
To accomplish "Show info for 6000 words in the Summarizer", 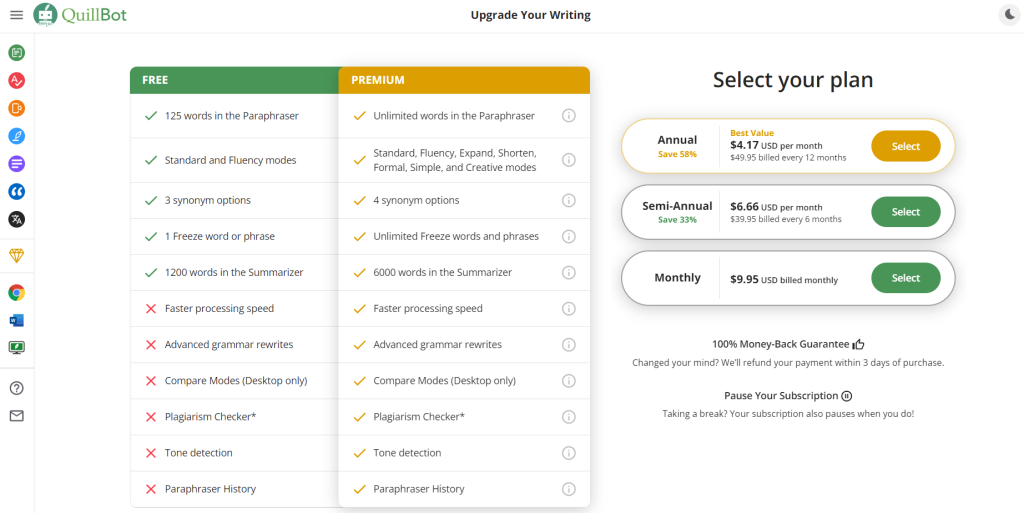I will [x=569, y=272].
